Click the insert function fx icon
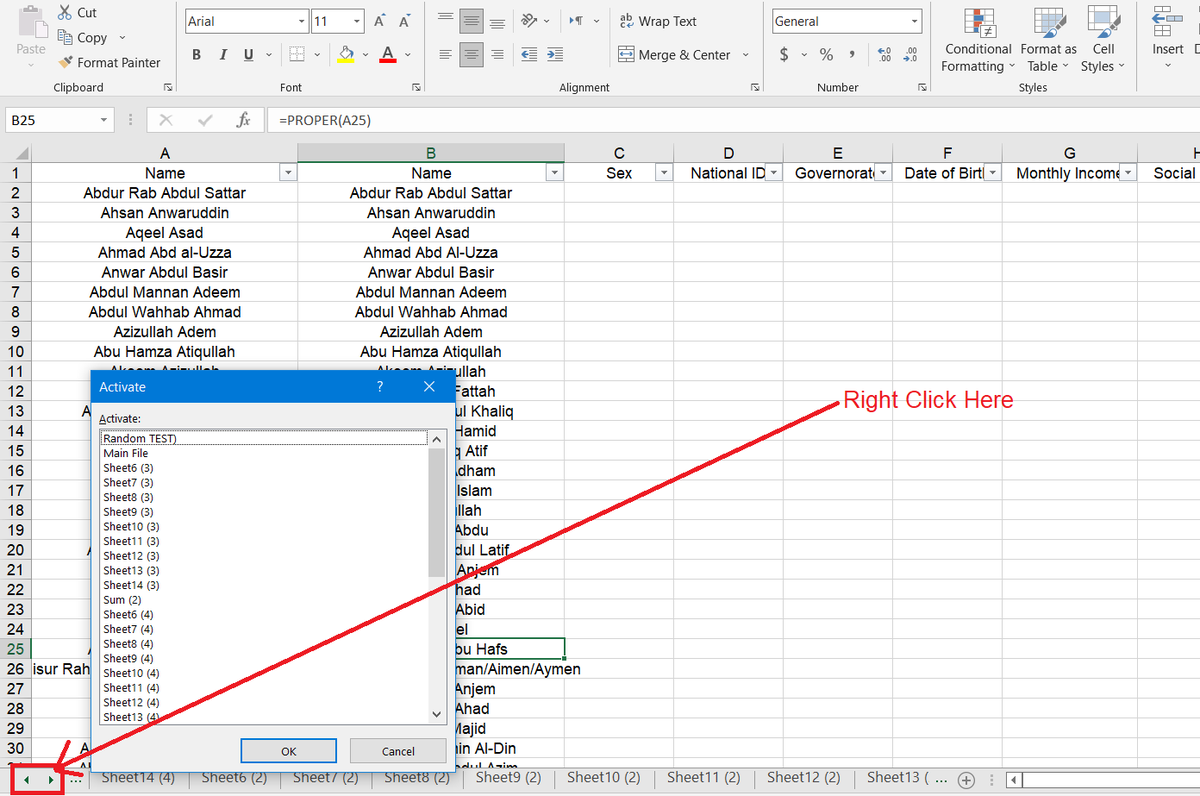Viewport: 1200px width, 796px height. (243, 120)
